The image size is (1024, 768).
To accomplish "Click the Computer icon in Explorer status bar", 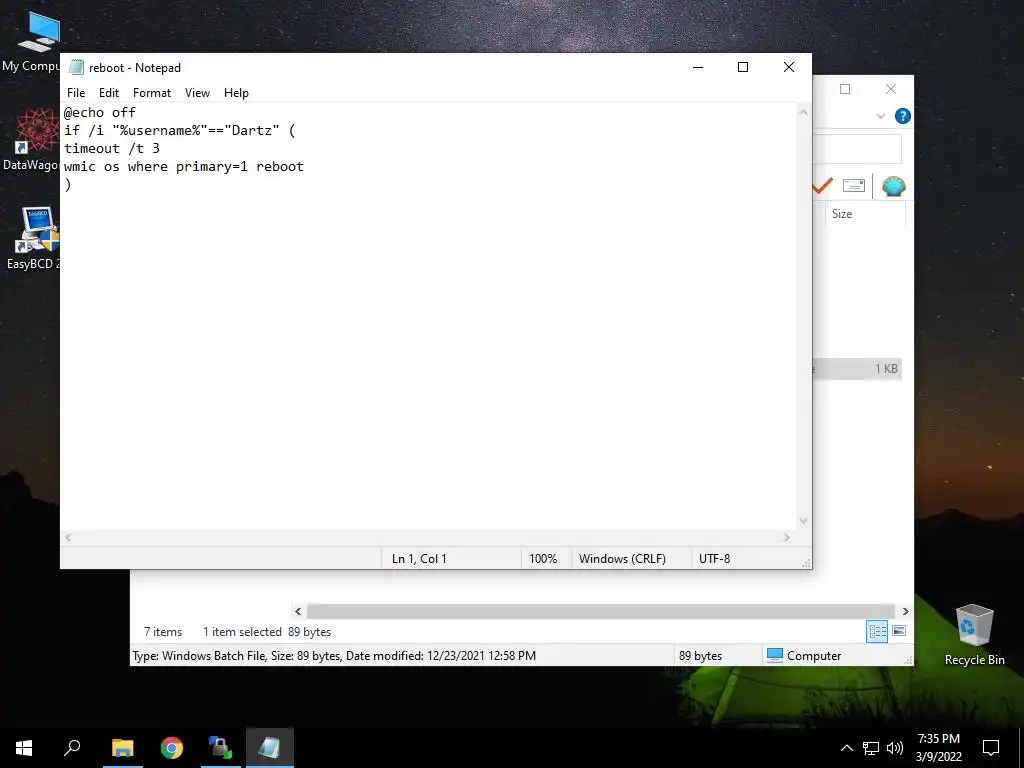I will pyautogui.click(x=775, y=655).
